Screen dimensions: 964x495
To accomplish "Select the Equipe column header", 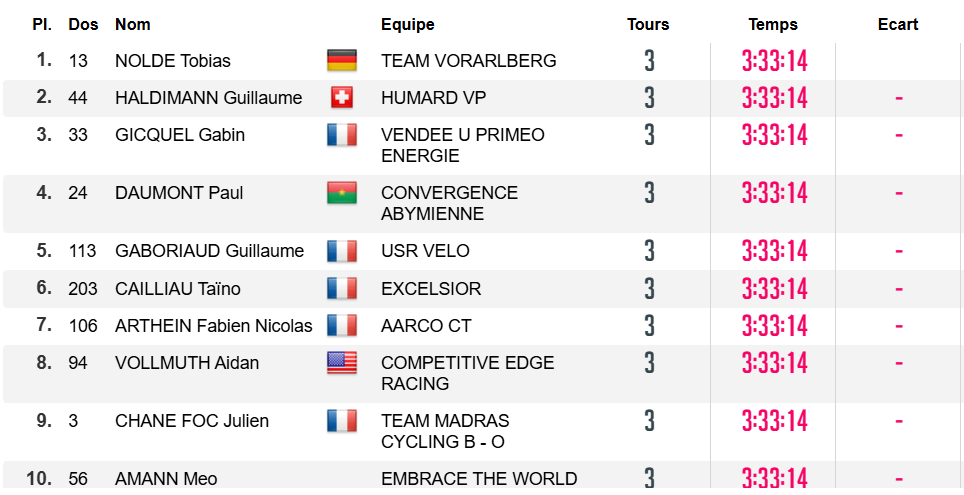I will 408,25.
